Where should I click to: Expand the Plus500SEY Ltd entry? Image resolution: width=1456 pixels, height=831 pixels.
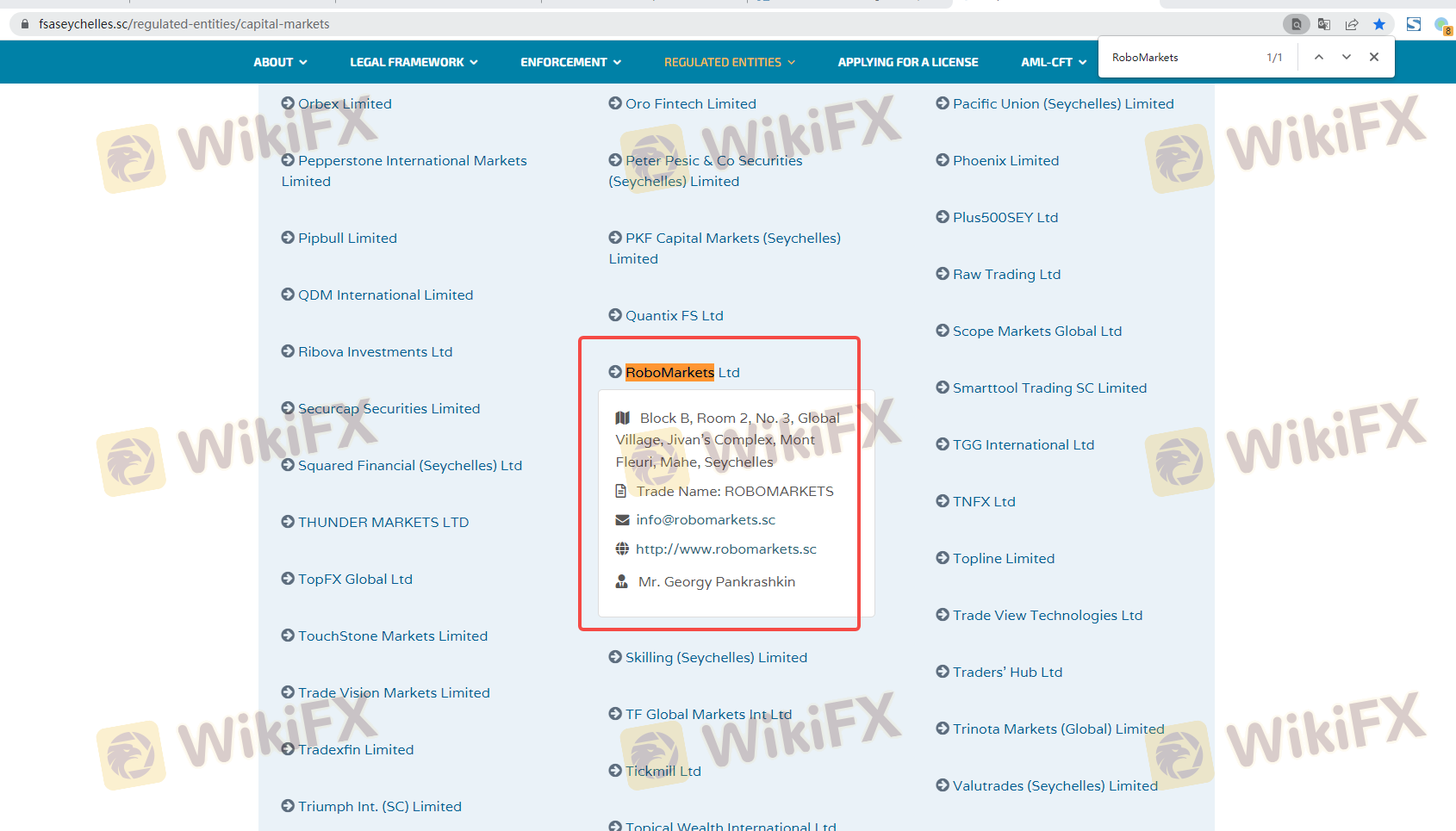click(x=1005, y=217)
